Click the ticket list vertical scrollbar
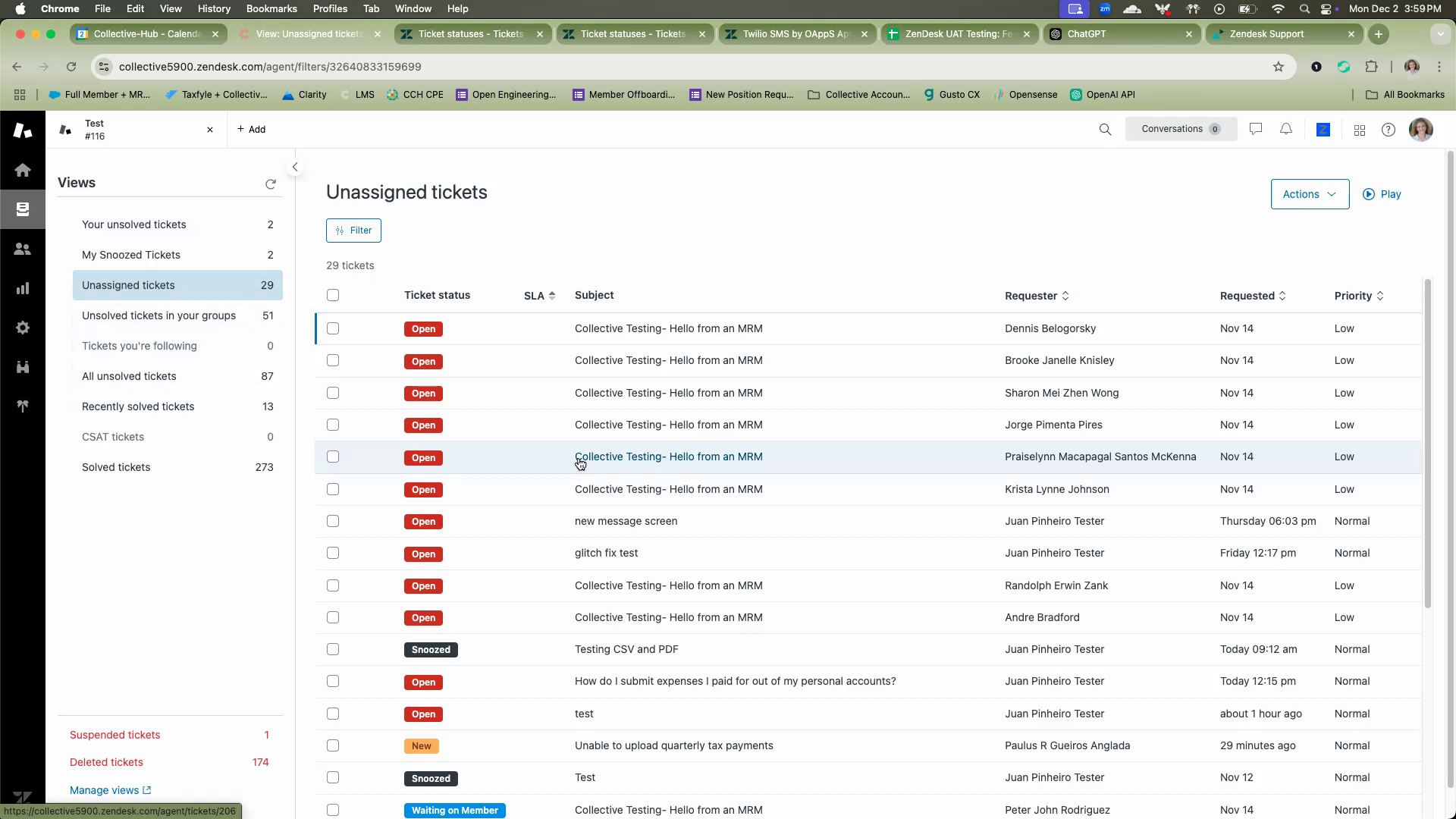 tap(1428, 444)
